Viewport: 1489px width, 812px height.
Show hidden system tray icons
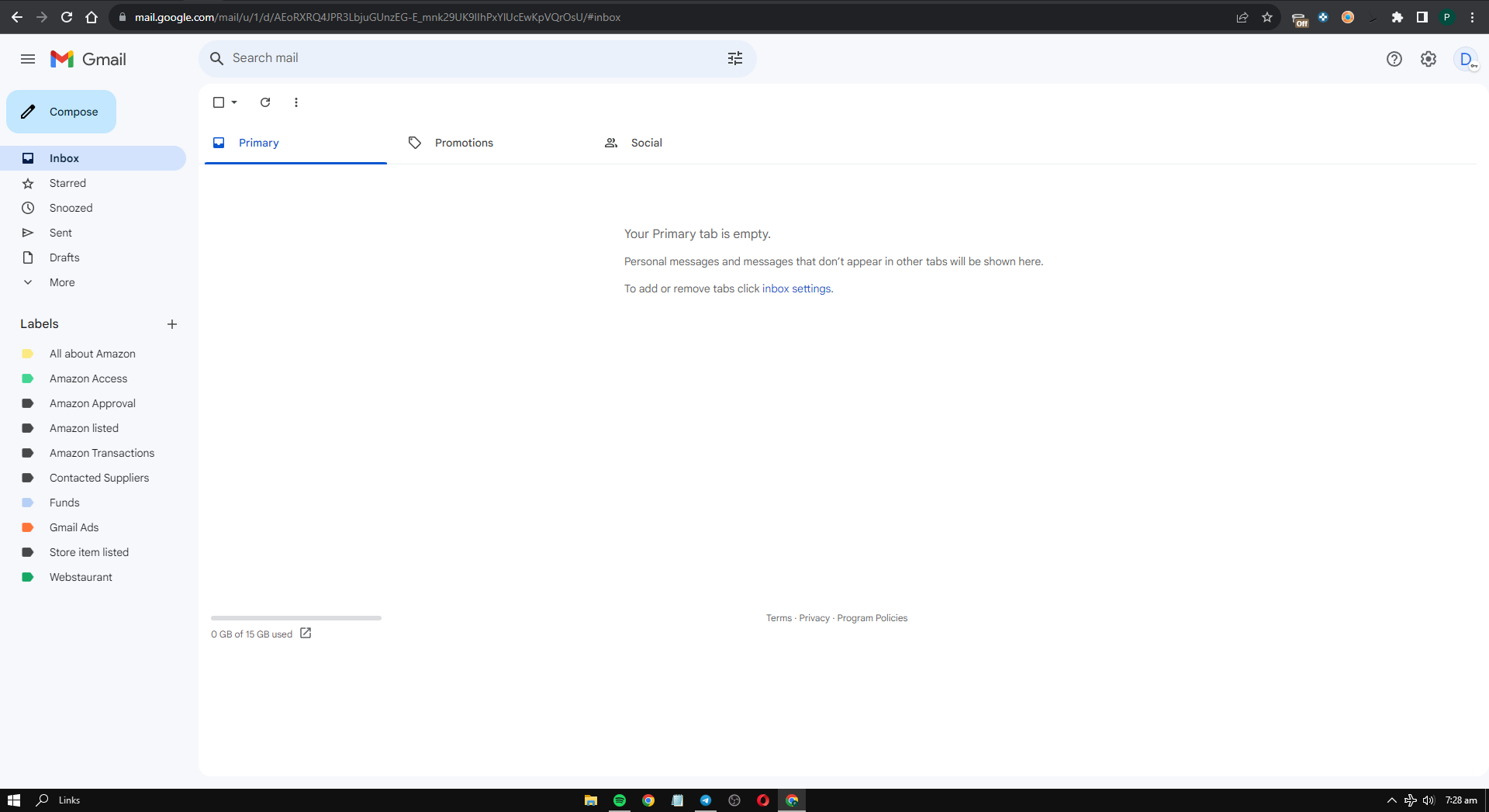pos(1392,800)
